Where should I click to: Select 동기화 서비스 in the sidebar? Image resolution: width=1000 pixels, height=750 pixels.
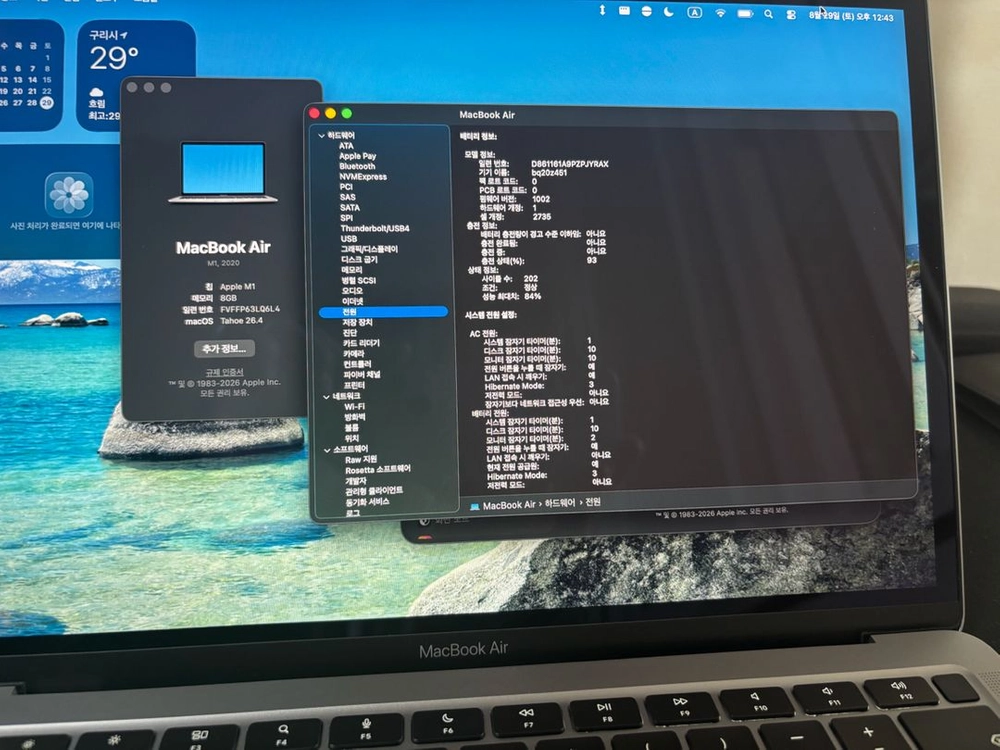[367, 501]
